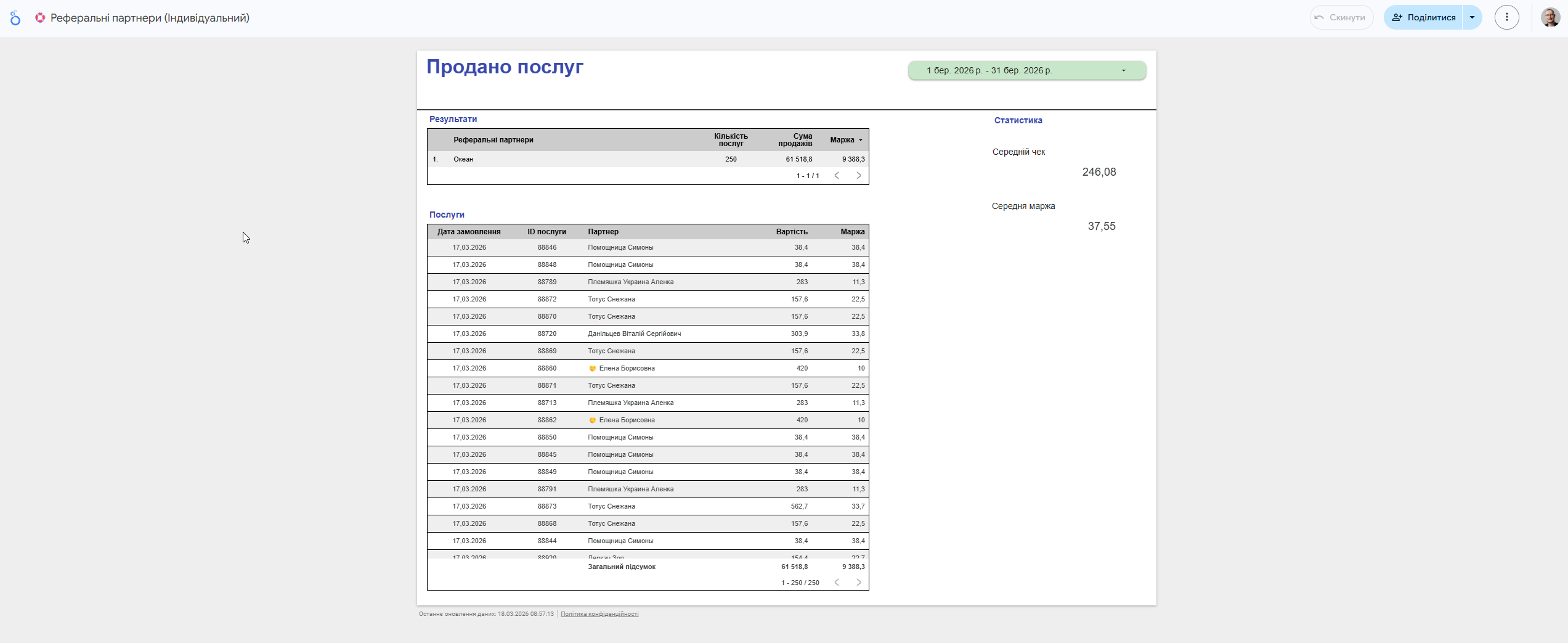The height and width of the screenshot is (643, 1568).
Task: Select the Океан partner row
Action: [463, 159]
